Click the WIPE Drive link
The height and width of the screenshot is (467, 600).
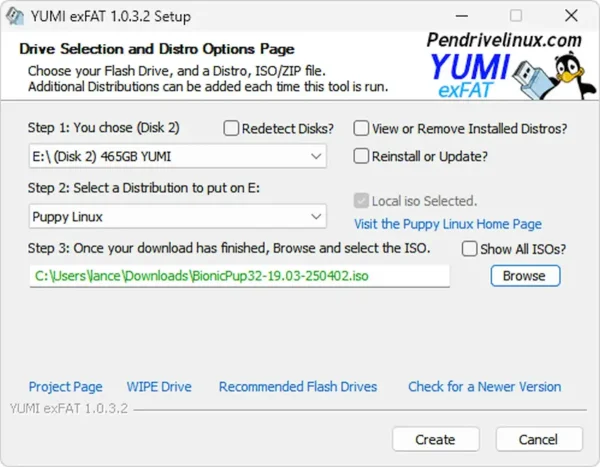159,387
